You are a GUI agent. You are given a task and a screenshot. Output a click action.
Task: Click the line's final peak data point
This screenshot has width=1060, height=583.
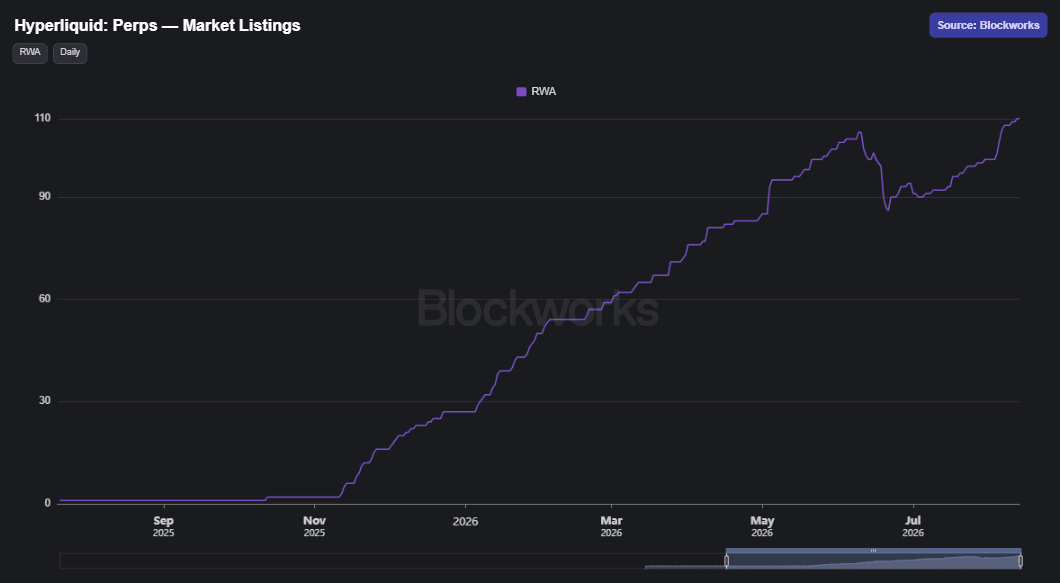coord(1018,119)
